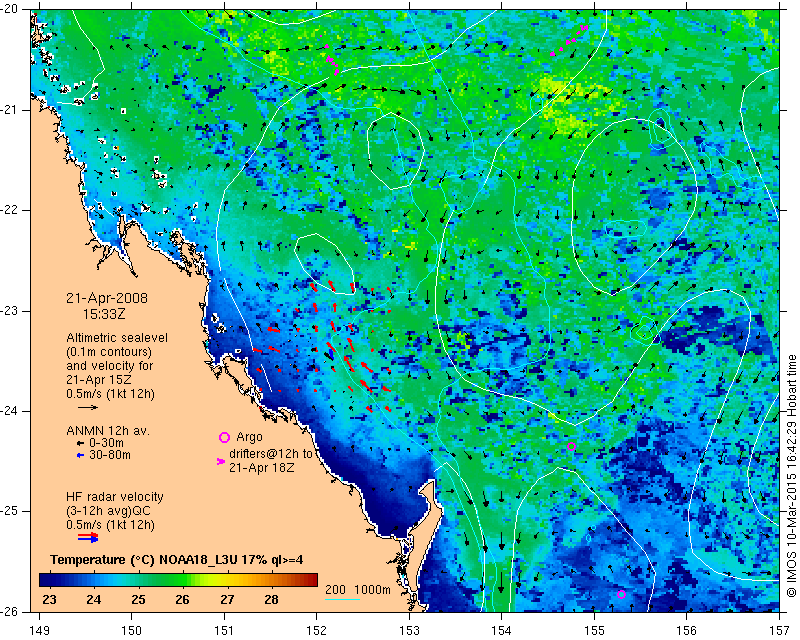Click the blue 30-80m ANMN arrow icon
The height and width of the screenshot is (640, 800).
80,455
